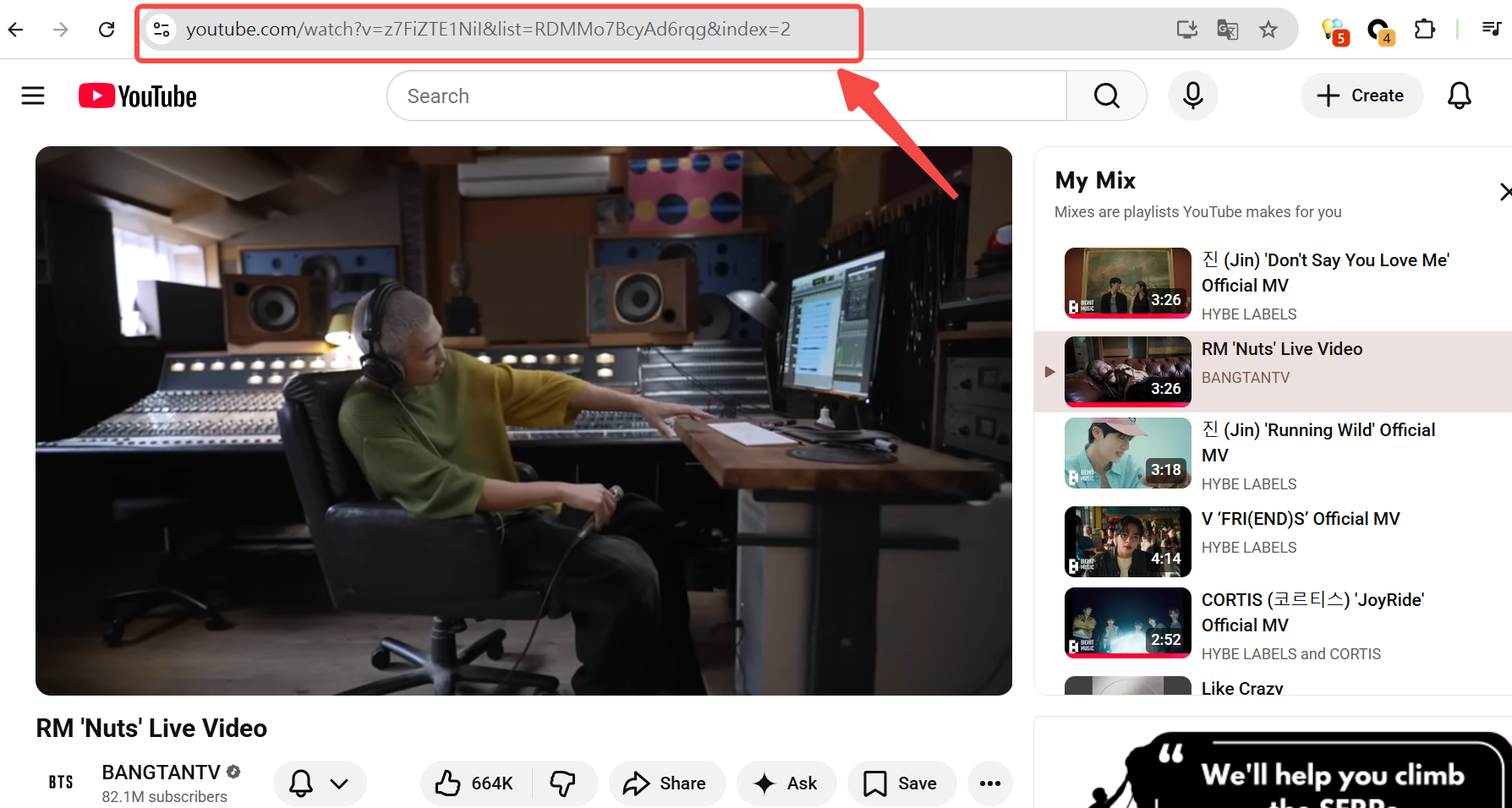
Task: Open the YouTube voice search microphone
Action: point(1192,96)
